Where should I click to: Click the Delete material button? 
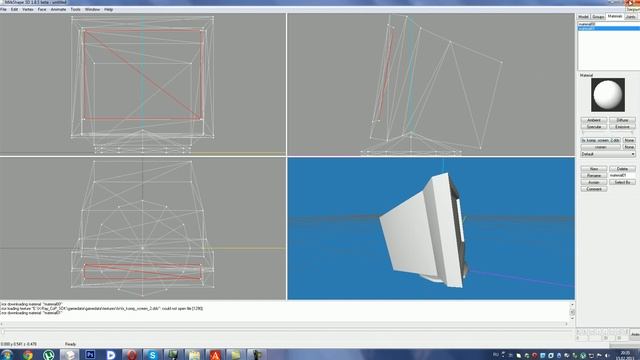pyautogui.click(x=622, y=169)
